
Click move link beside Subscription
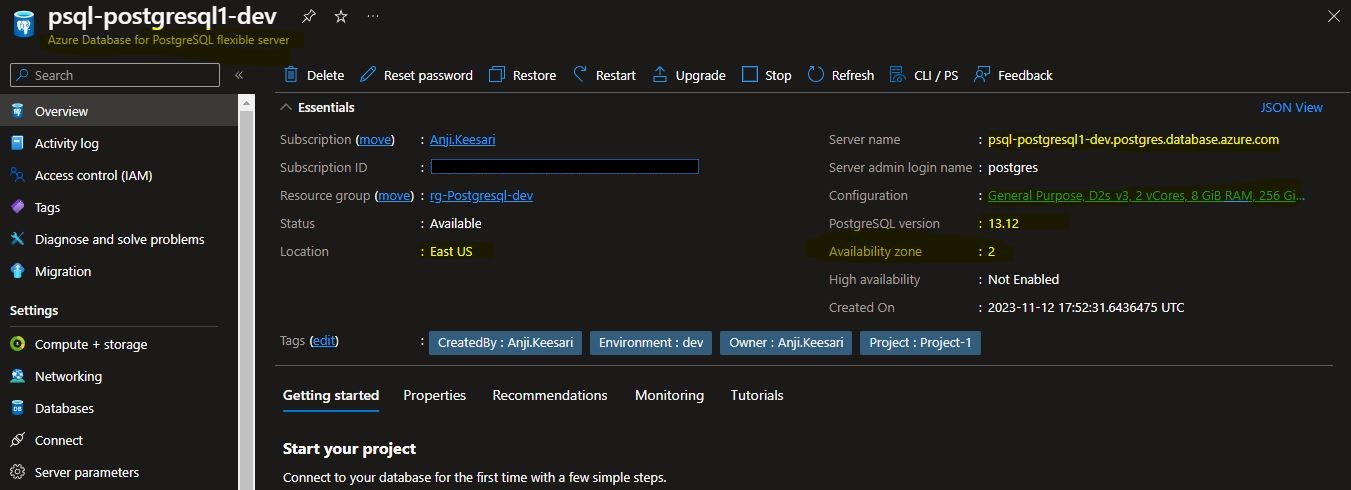coord(375,139)
